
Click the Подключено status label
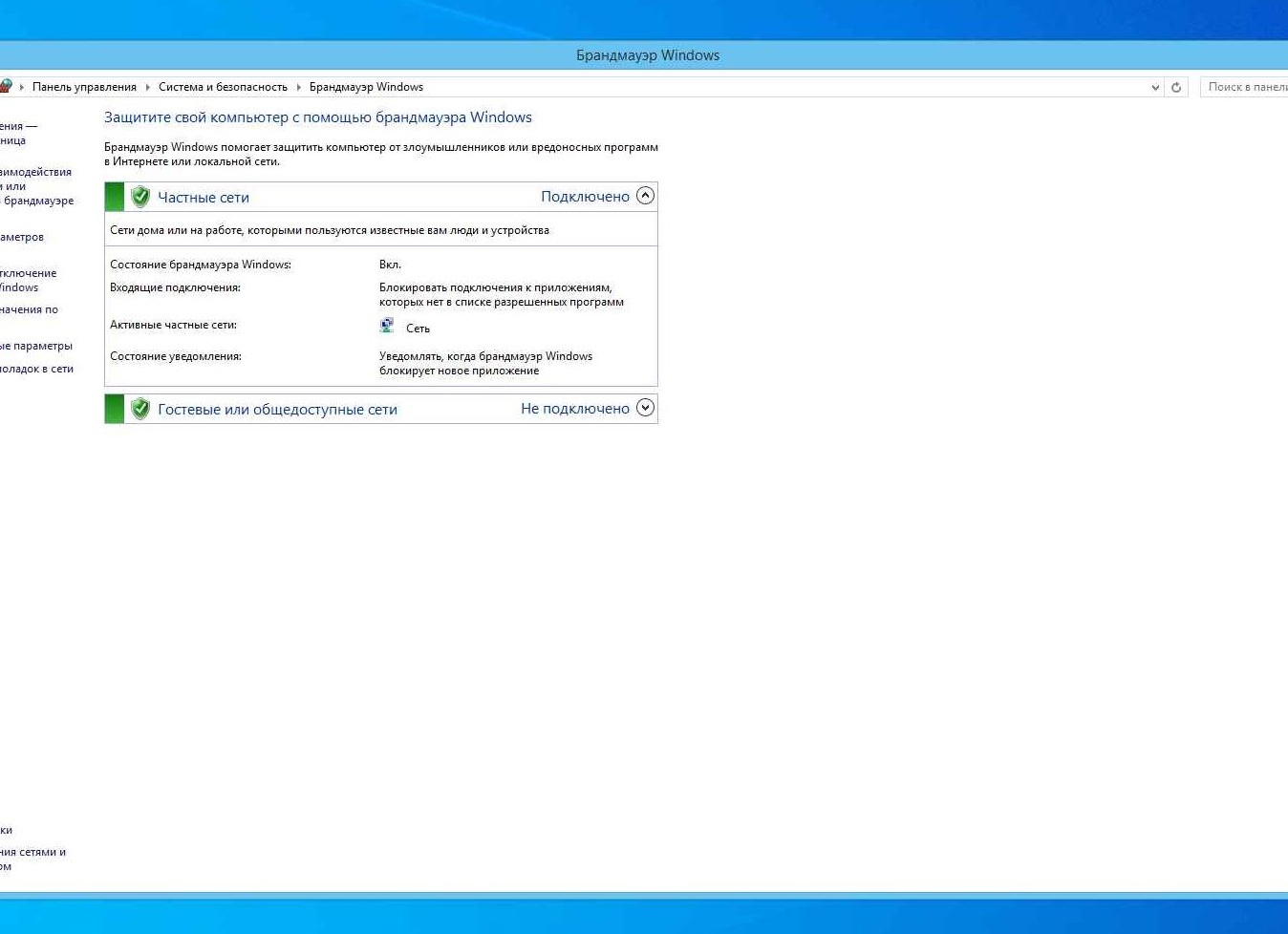[585, 197]
